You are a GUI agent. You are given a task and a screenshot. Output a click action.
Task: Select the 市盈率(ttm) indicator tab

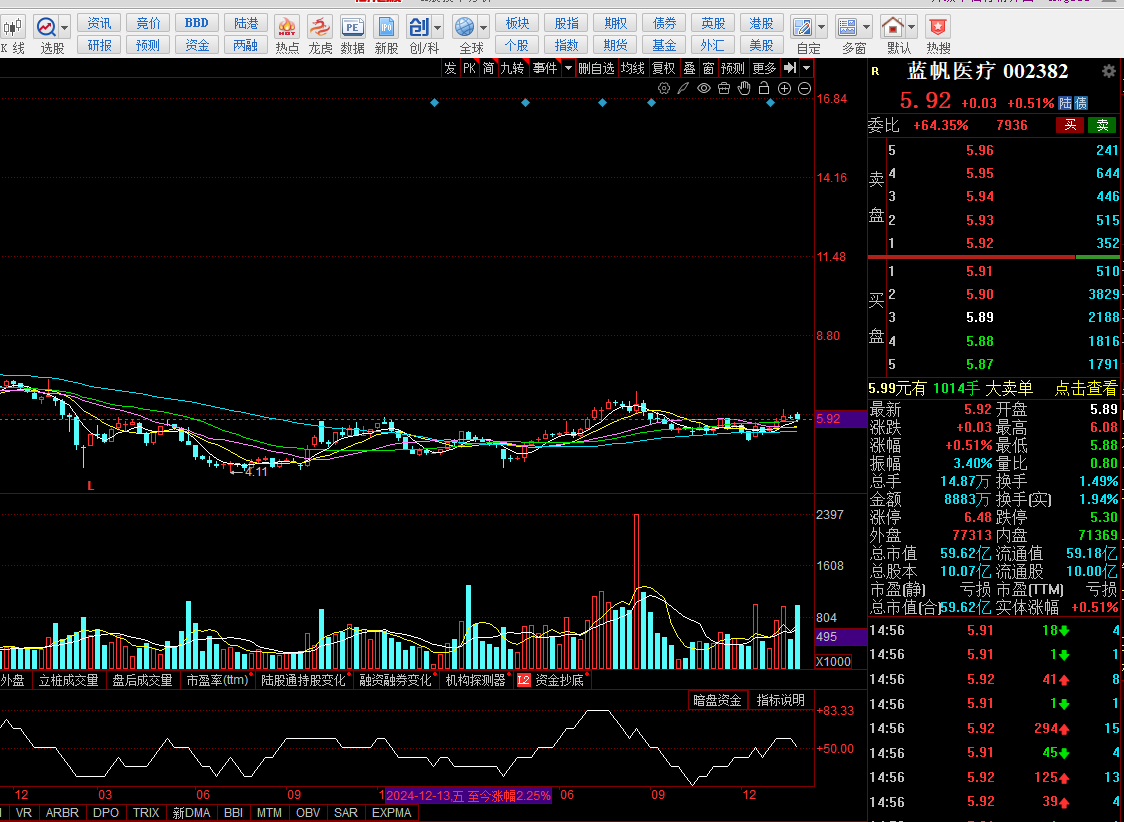click(217, 680)
